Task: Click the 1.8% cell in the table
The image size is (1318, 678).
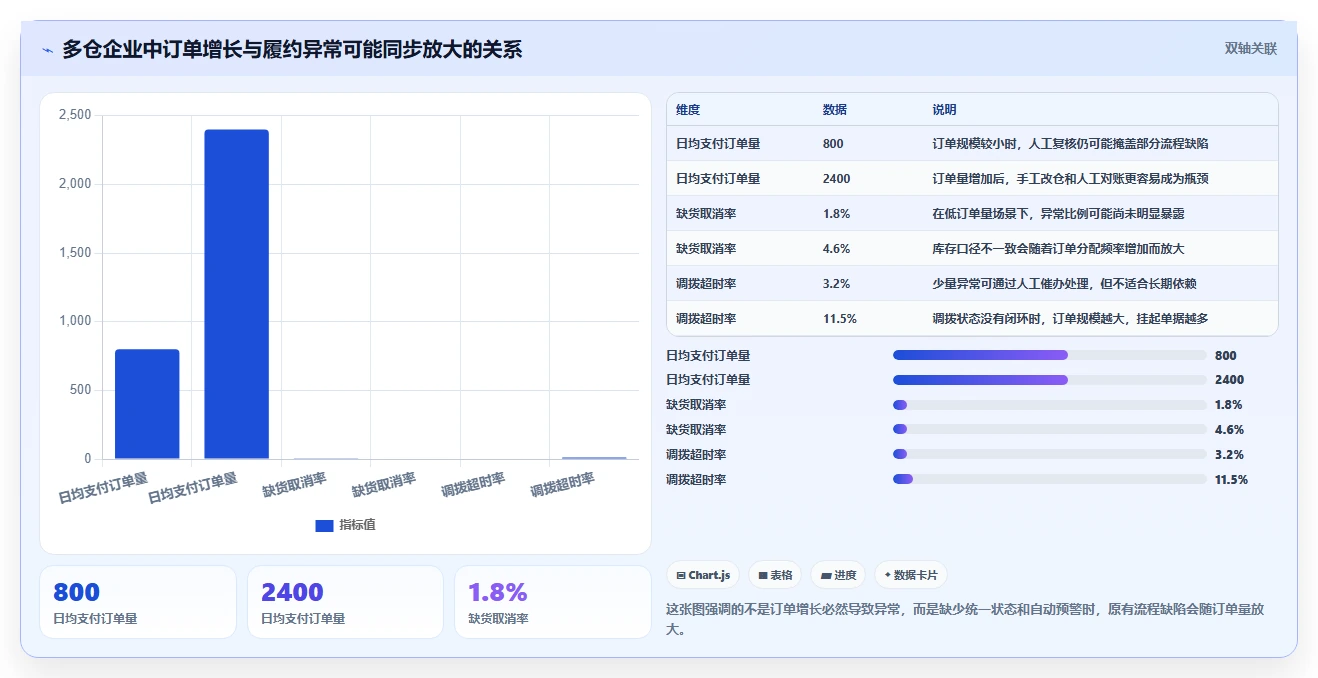Action: click(x=837, y=214)
